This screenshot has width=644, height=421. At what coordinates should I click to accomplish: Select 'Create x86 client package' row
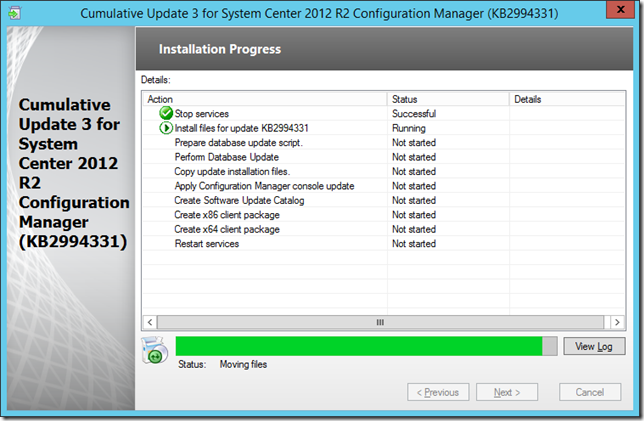(384, 214)
